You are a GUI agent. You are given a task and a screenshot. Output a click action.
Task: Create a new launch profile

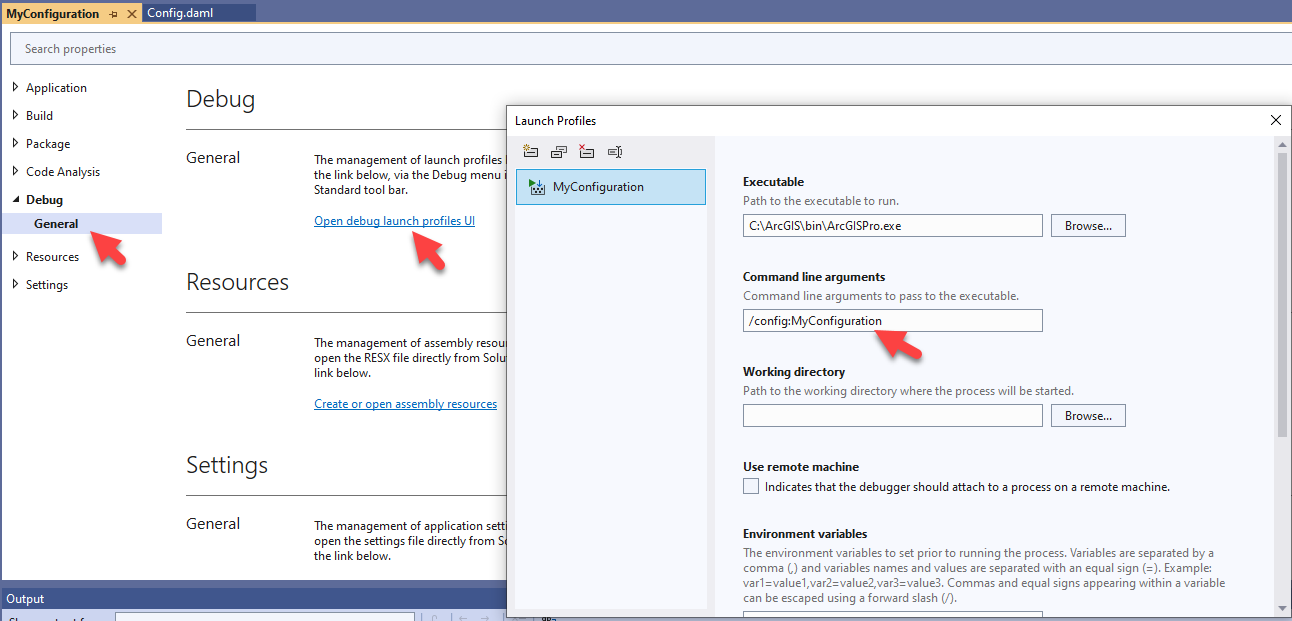(x=530, y=152)
